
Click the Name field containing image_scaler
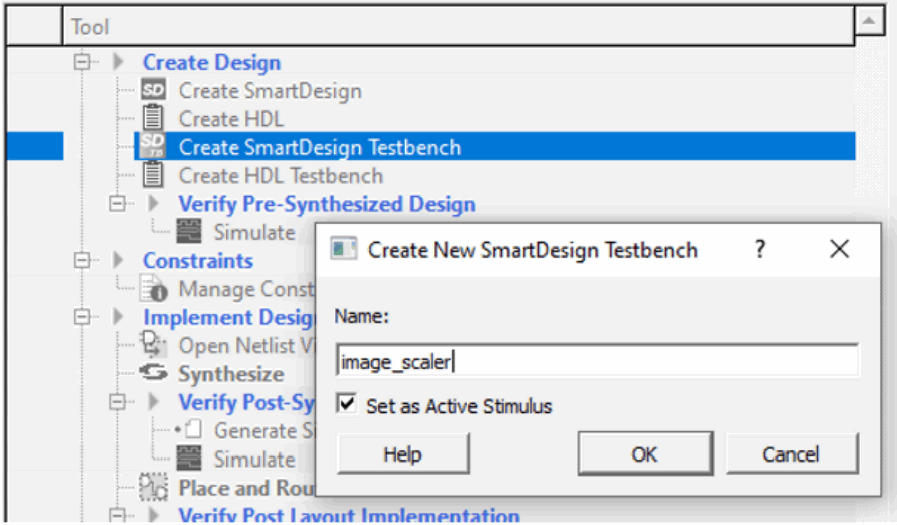(597, 361)
